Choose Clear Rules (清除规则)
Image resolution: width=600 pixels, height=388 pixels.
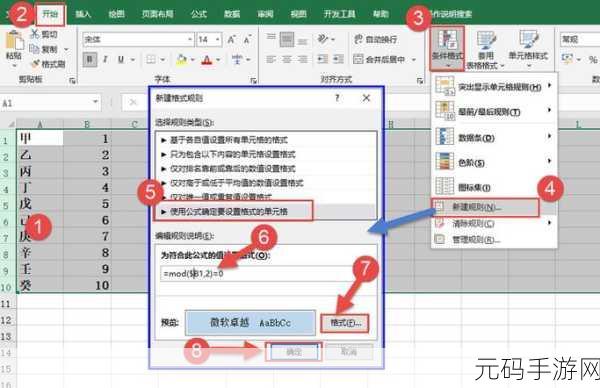[494, 223]
